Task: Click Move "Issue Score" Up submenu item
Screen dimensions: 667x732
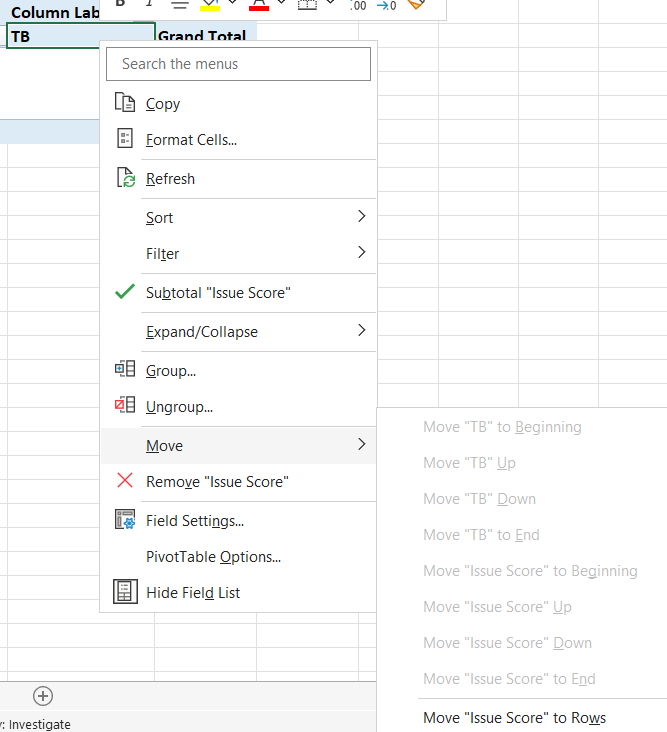Action: point(497,606)
